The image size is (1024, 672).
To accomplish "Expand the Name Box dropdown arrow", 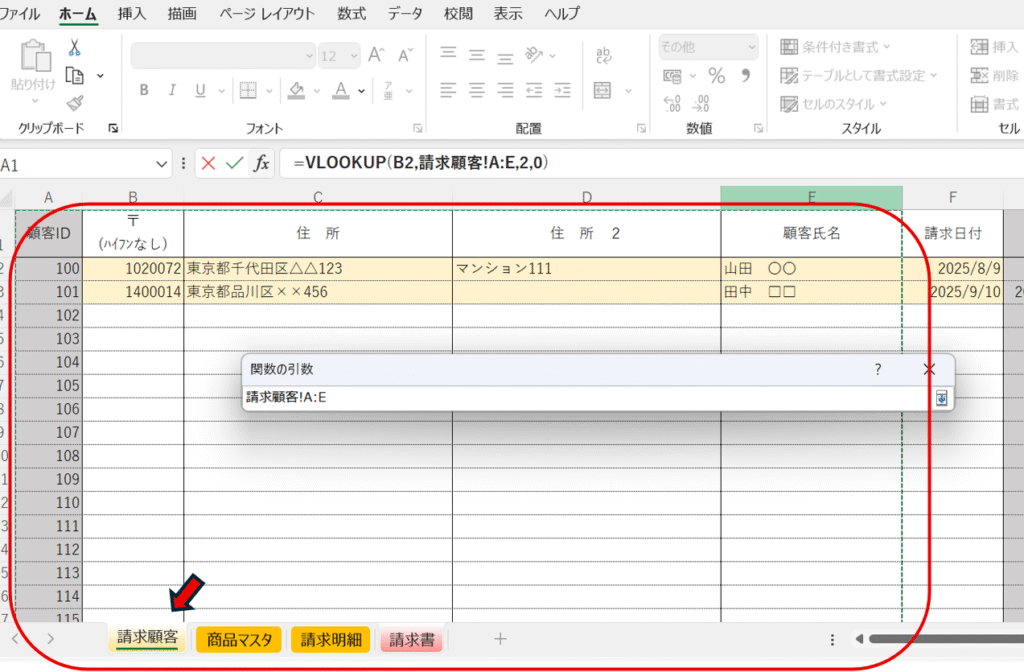I will click(x=163, y=163).
